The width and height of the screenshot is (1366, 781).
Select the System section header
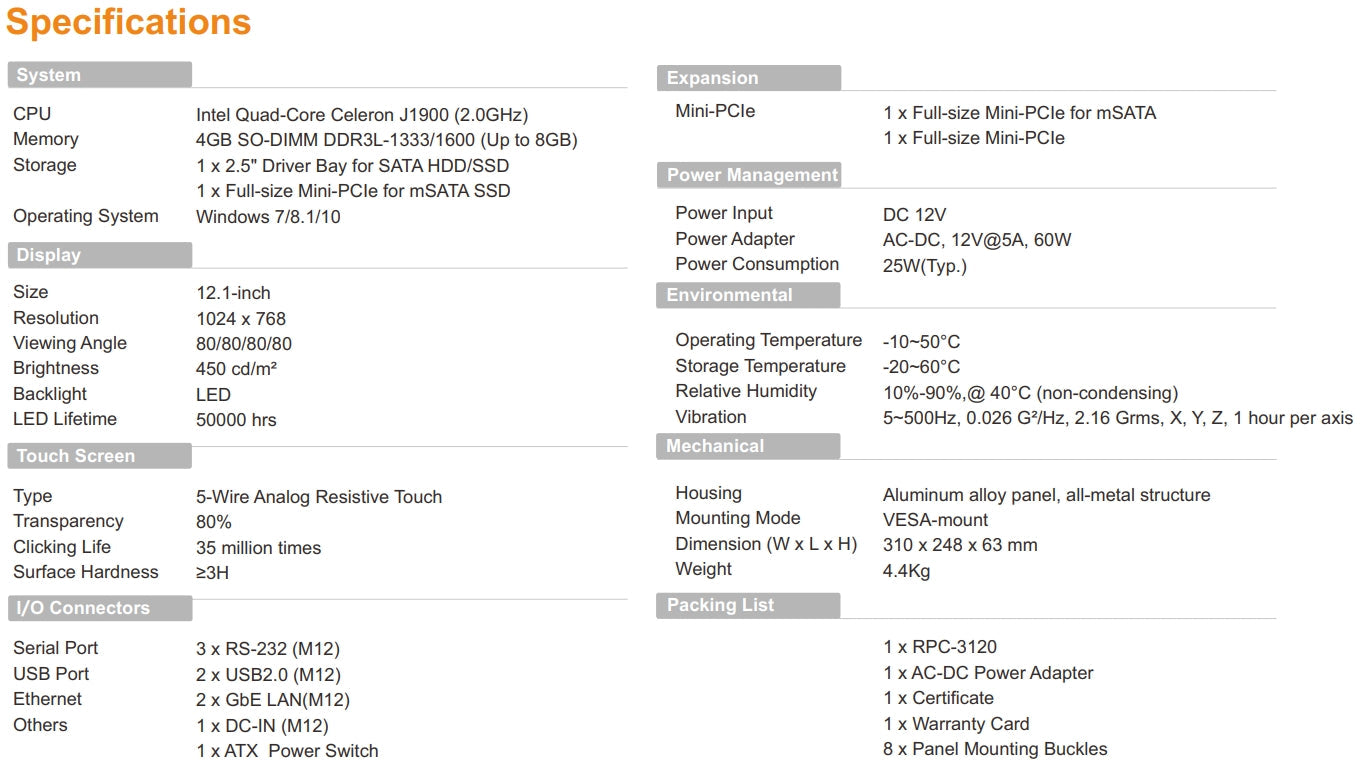point(49,75)
